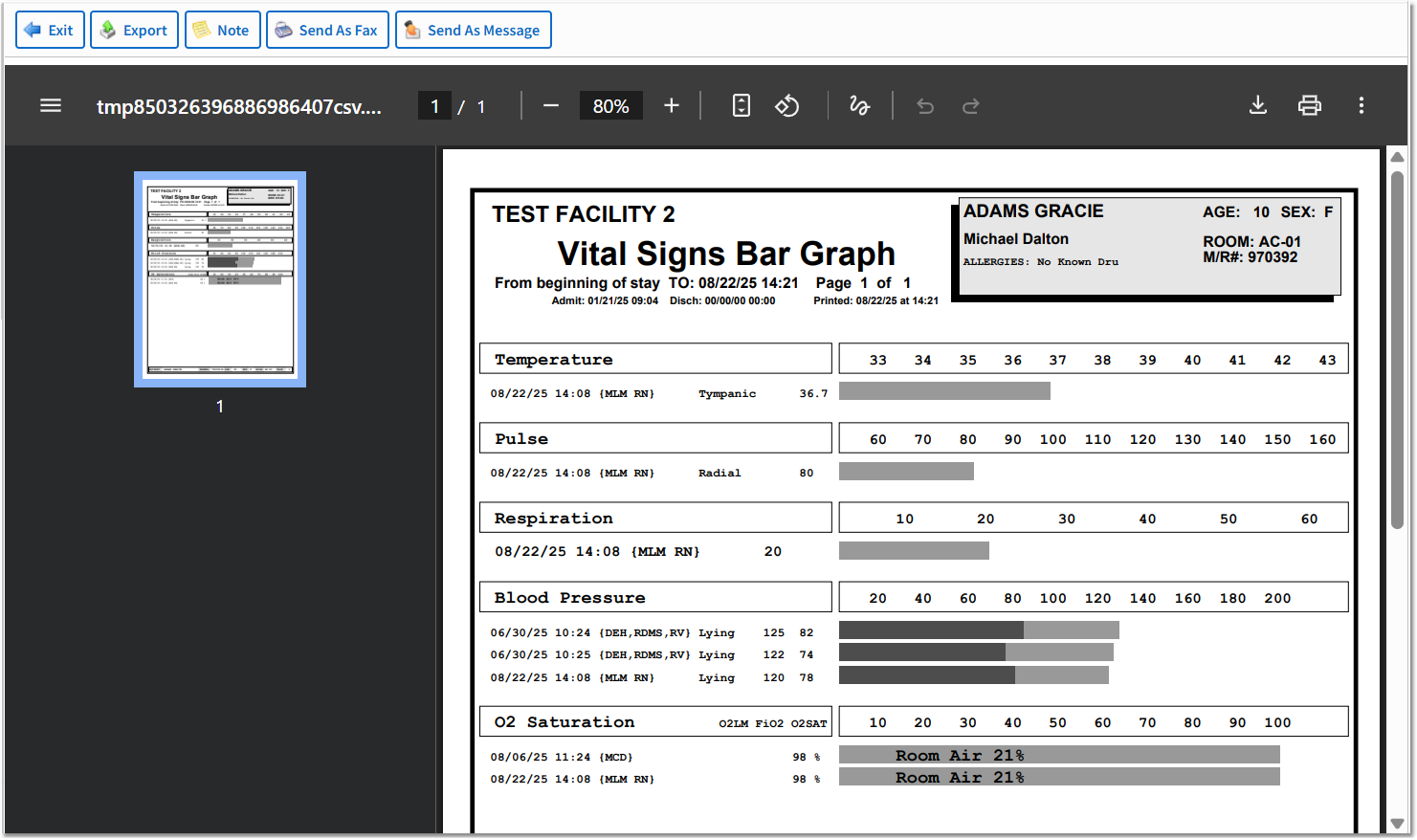Click Send As Fax
Viewport: 1417px width, 840px height.
pos(327,30)
